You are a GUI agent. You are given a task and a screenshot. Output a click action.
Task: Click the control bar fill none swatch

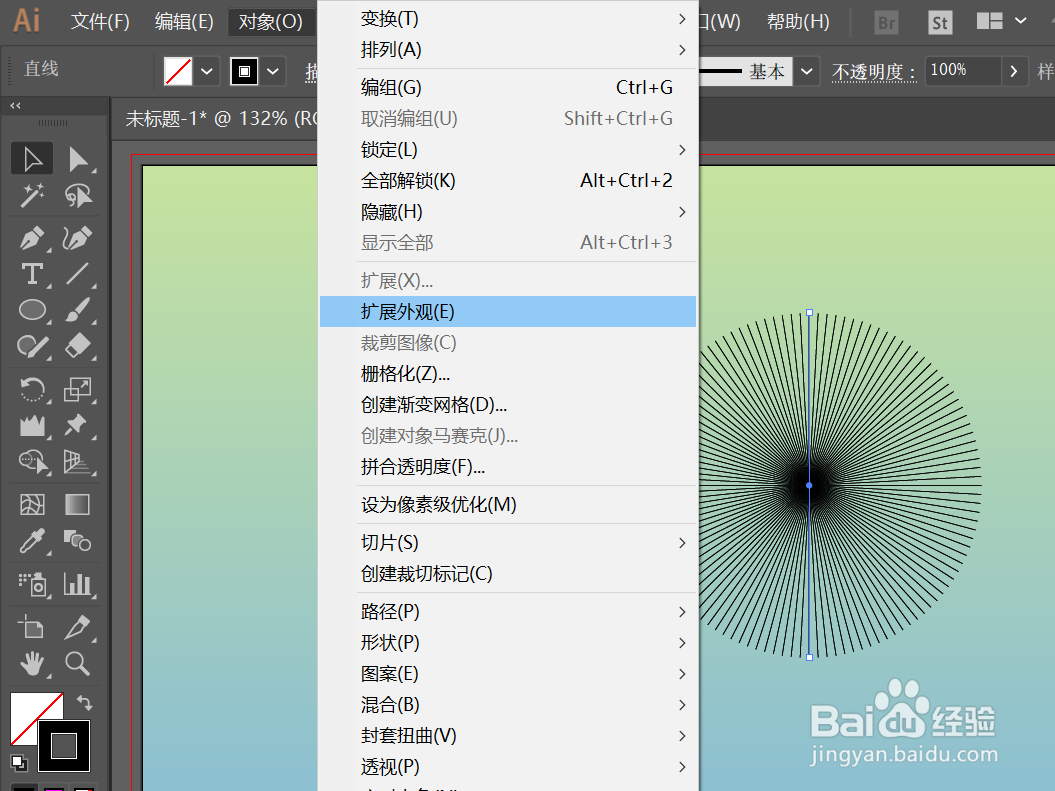[x=178, y=71]
